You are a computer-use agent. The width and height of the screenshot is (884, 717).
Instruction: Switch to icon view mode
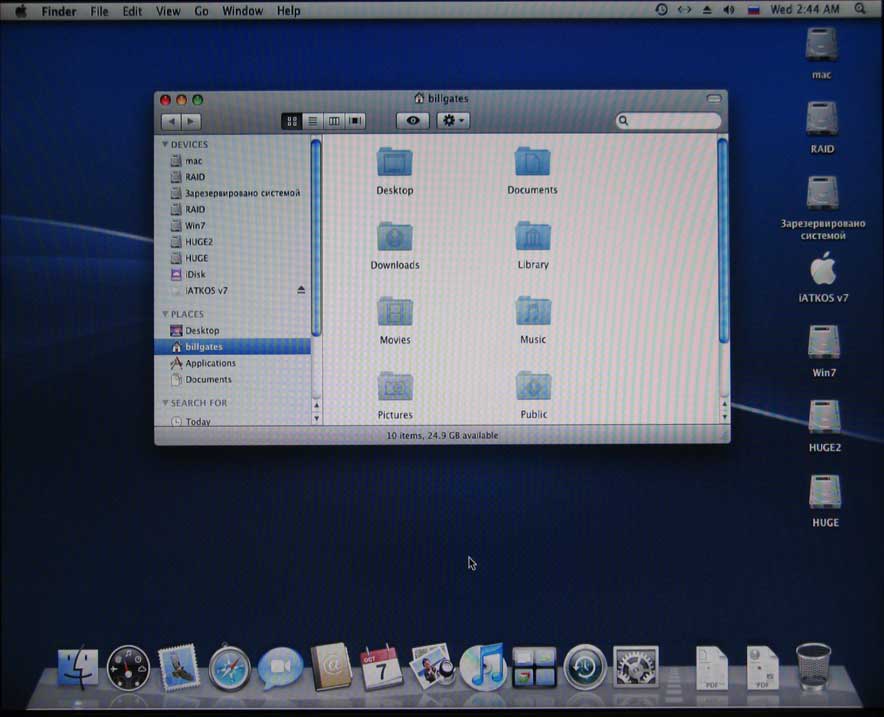[292, 121]
